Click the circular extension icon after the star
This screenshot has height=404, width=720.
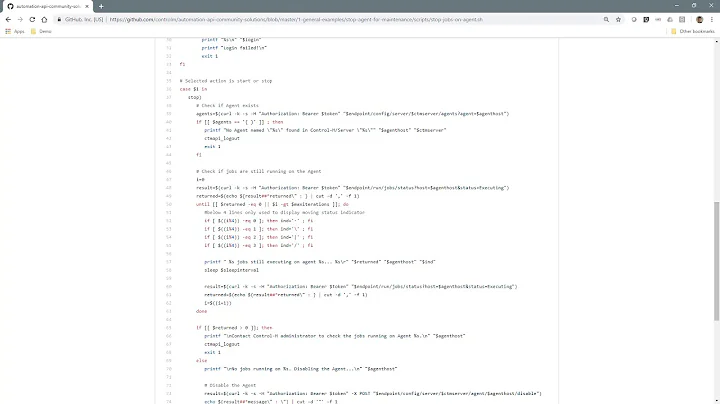[634, 19]
